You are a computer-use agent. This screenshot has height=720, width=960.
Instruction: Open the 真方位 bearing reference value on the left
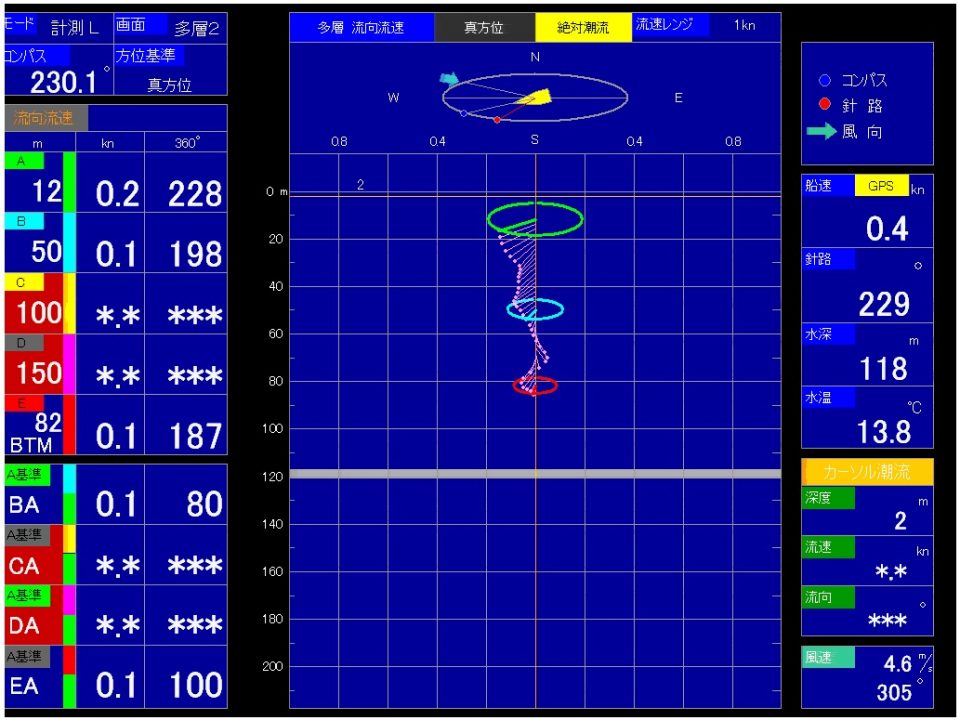tap(170, 84)
